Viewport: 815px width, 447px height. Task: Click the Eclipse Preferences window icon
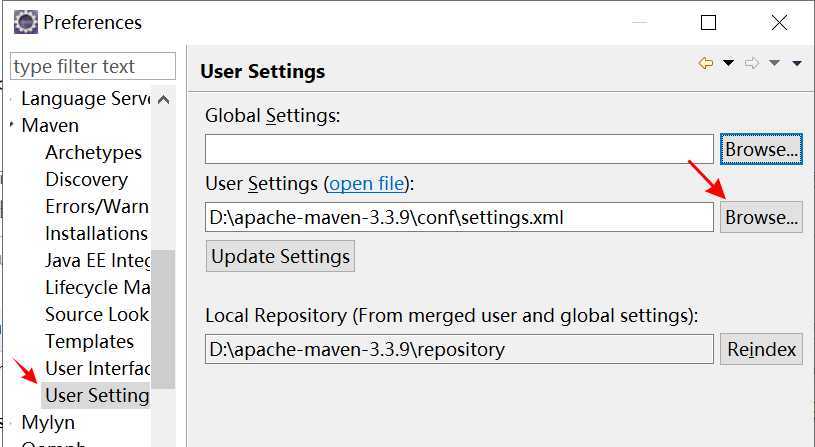click(26, 21)
